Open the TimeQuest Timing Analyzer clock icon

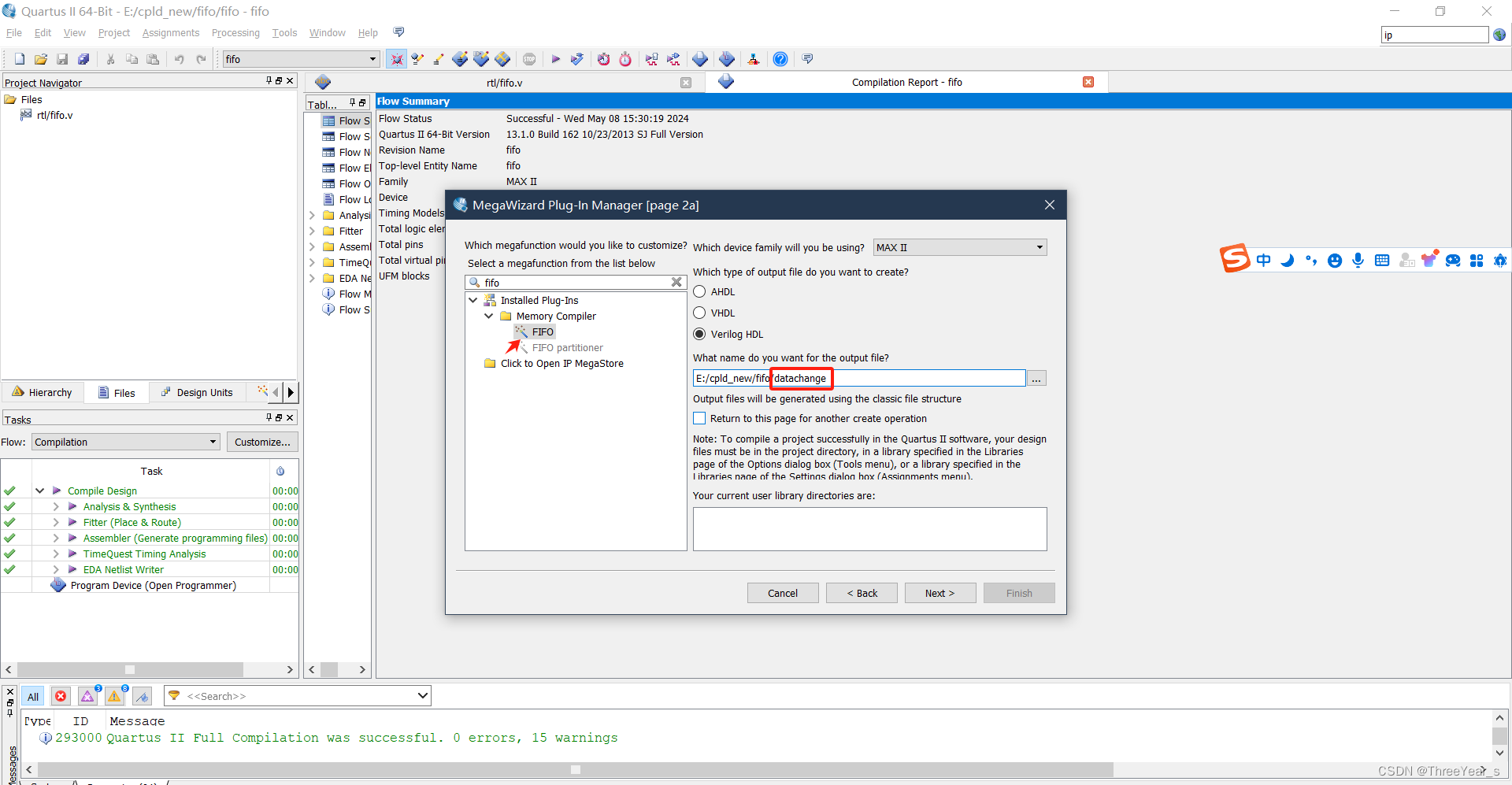(625, 59)
